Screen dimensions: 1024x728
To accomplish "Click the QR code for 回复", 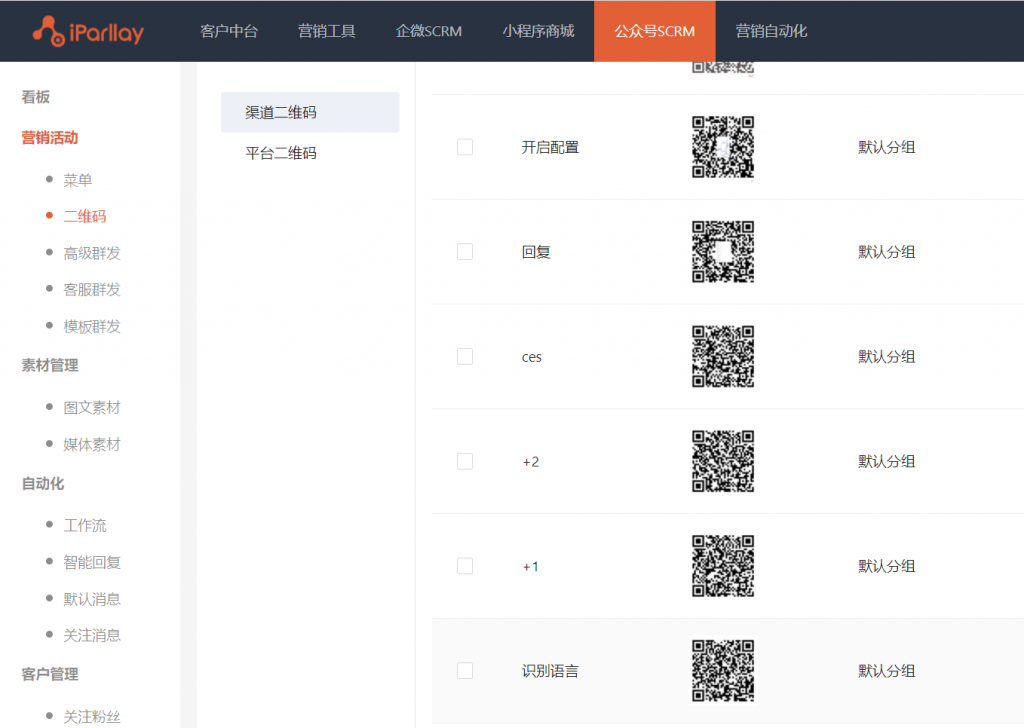I will click(x=723, y=252).
